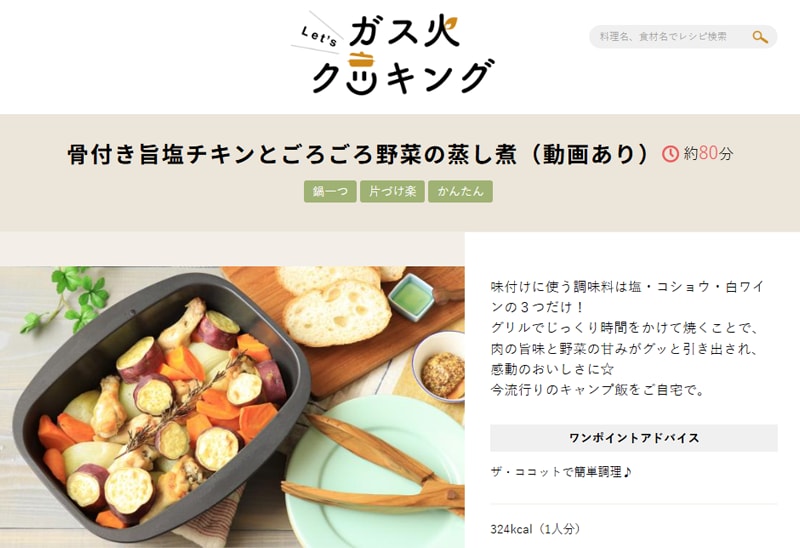
Task: Click the red clock cooking-time icon
Action: click(670, 154)
